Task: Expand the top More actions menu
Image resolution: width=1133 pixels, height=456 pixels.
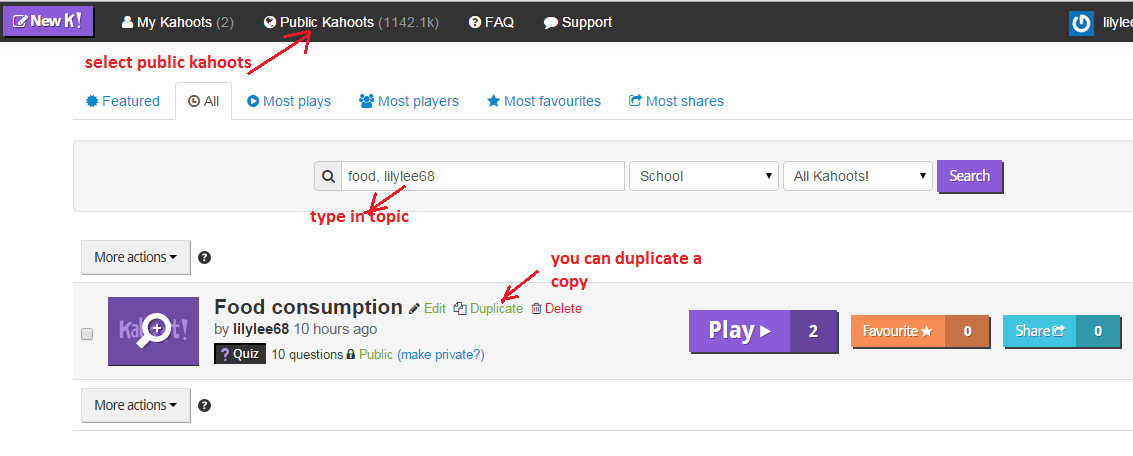Action: click(x=136, y=257)
